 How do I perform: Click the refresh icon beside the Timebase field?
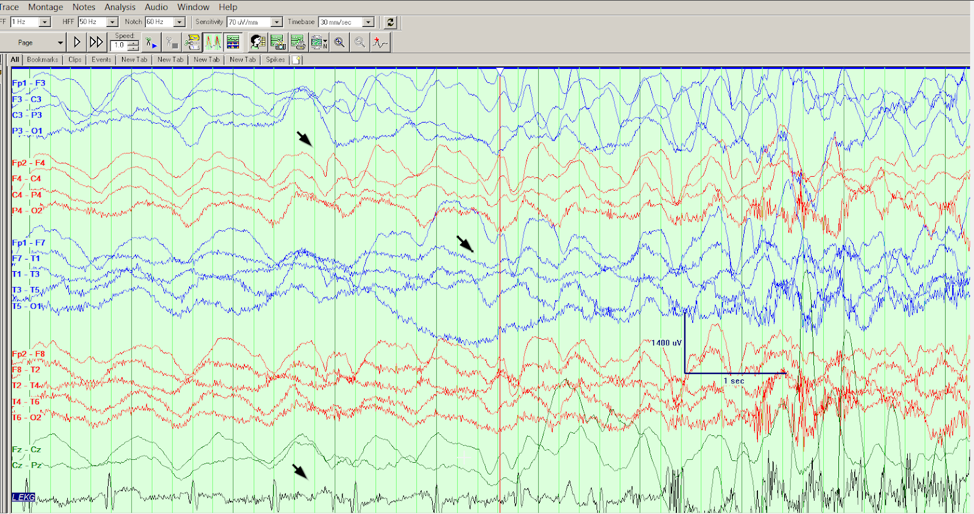(390, 22)
